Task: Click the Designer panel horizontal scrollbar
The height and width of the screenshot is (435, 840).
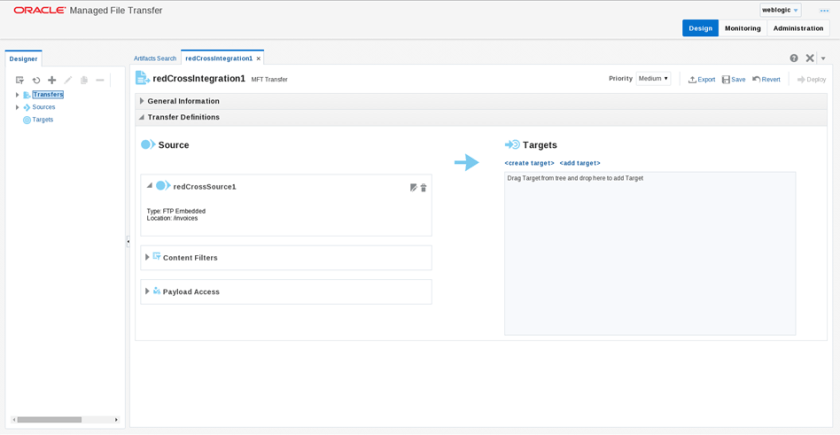Action: pos(50,420)
